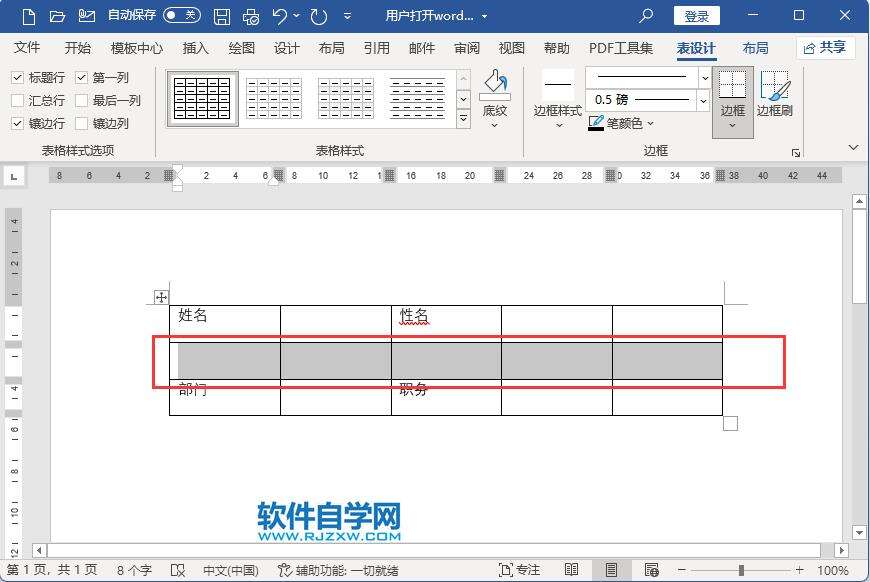This screenshot has width=870, height=582.
Task: Enable the Total Row (汇总行) checkbox
Action: [x=18, y=101]
